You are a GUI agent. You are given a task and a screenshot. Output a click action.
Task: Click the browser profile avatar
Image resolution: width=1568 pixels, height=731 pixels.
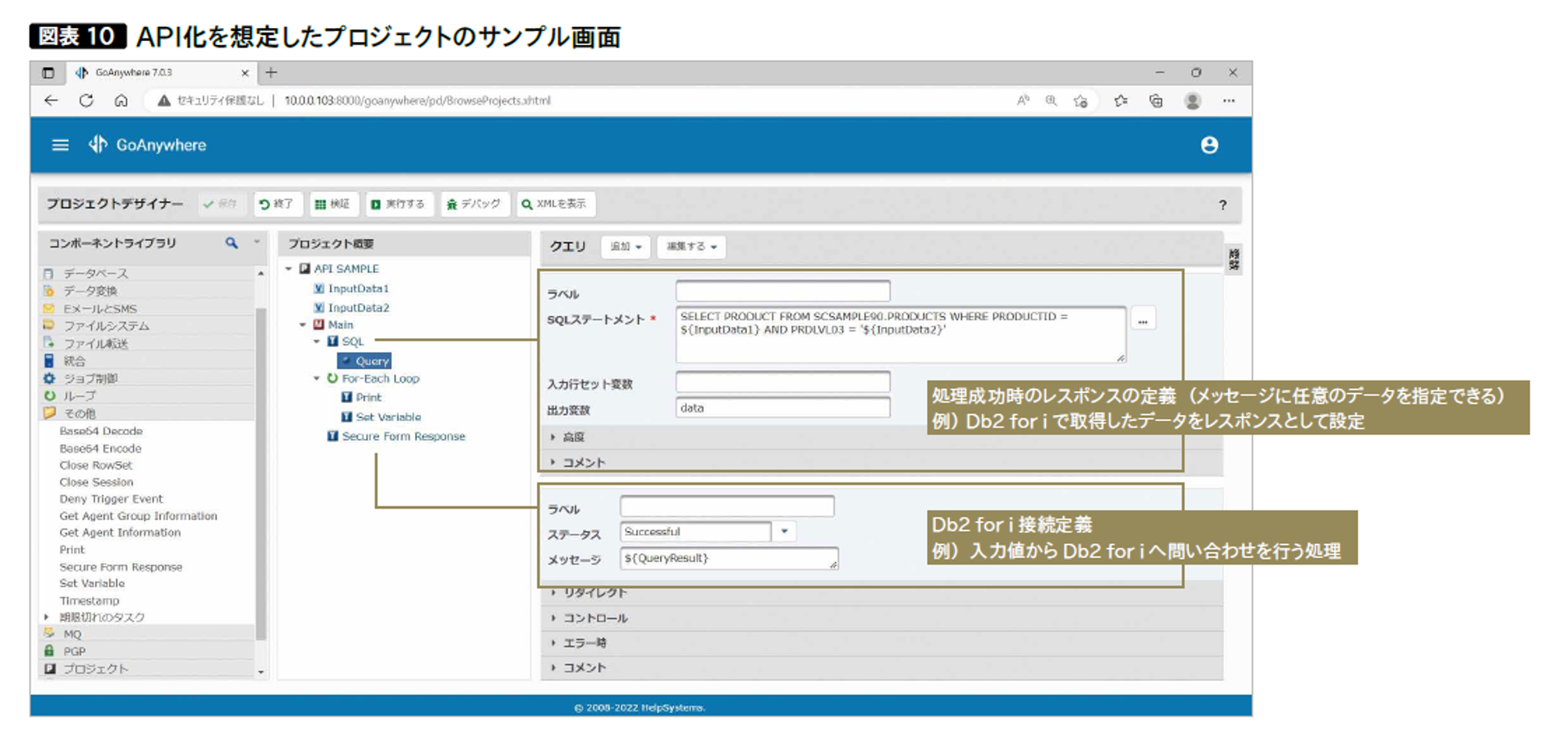click(1193, 101)
